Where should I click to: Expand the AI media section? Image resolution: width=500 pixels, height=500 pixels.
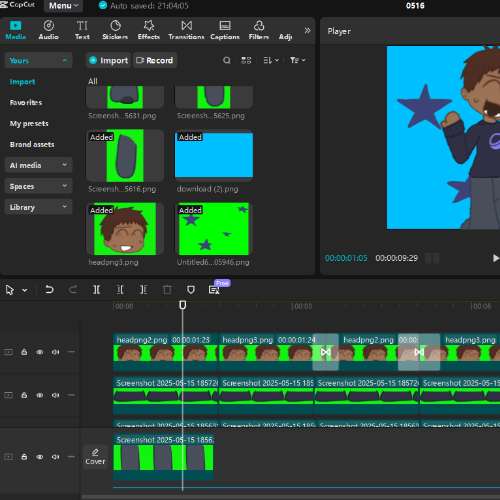[38, 165]
